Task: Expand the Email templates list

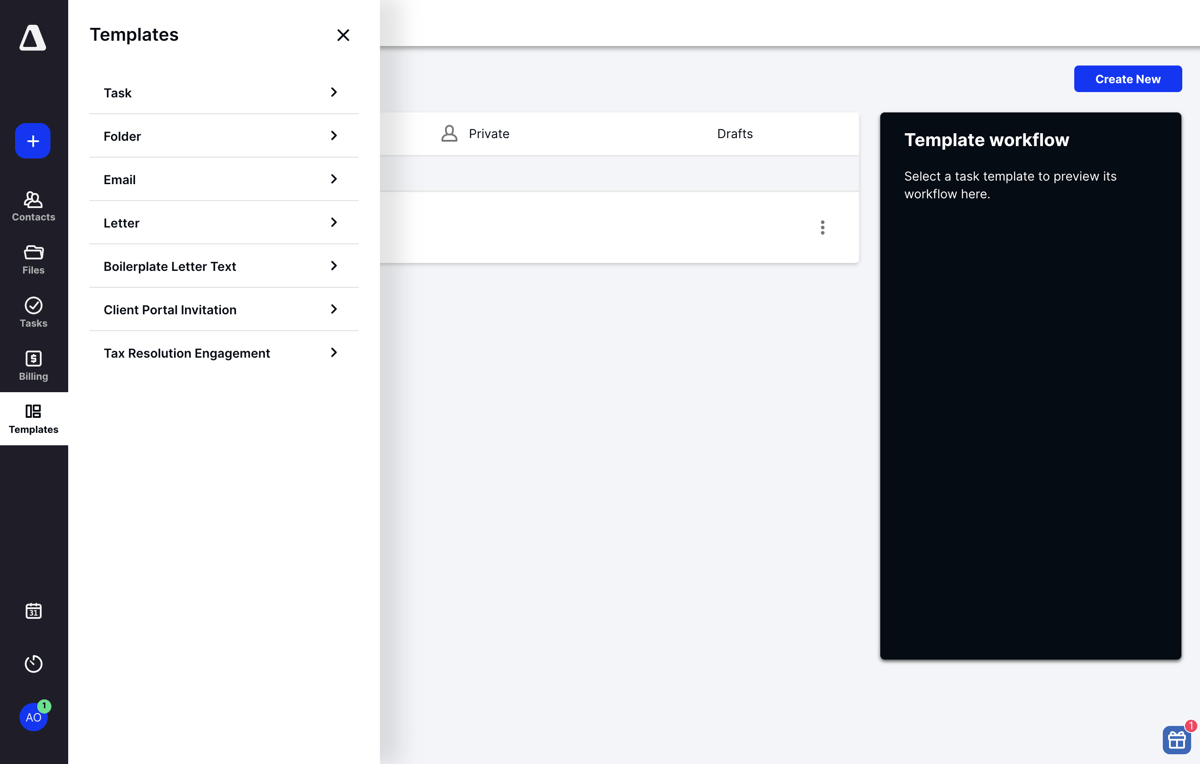Action: 222,179
